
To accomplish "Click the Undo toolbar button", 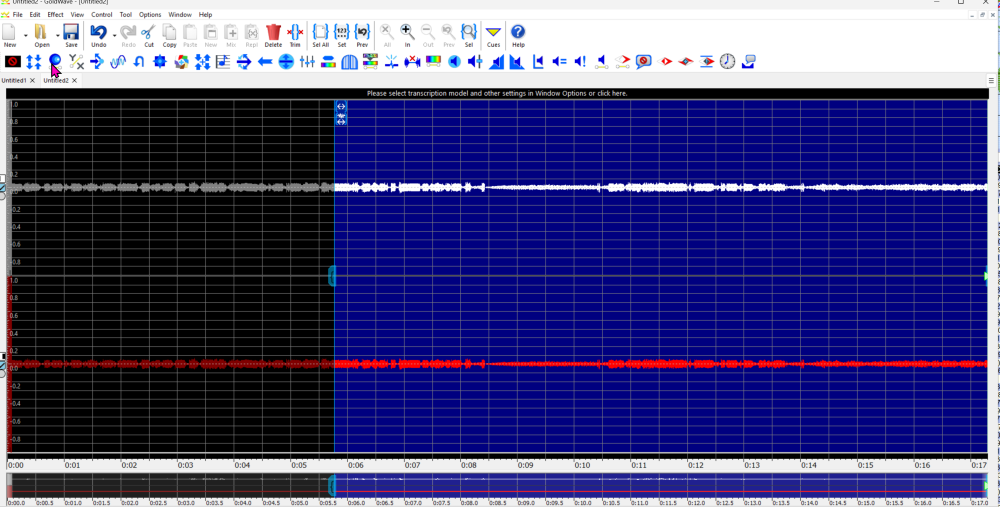I will pos(99,35).
